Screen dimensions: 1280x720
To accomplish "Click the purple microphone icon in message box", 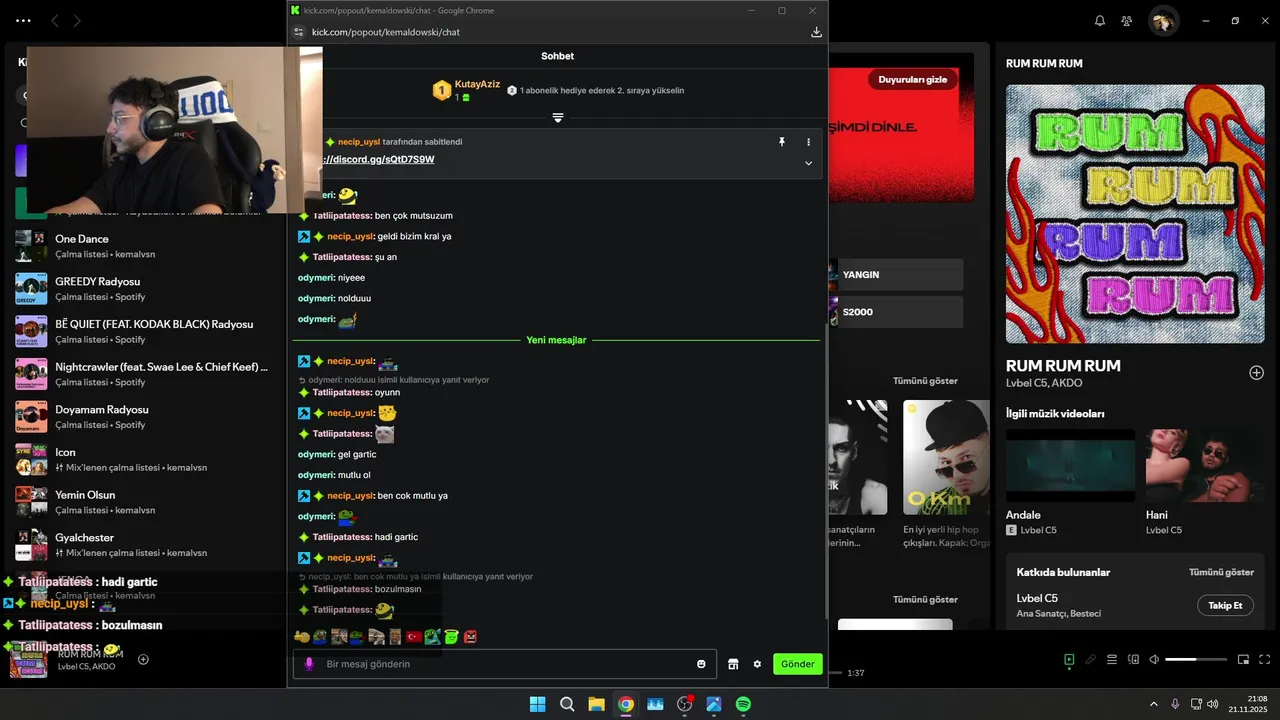I will click(309, 664).
